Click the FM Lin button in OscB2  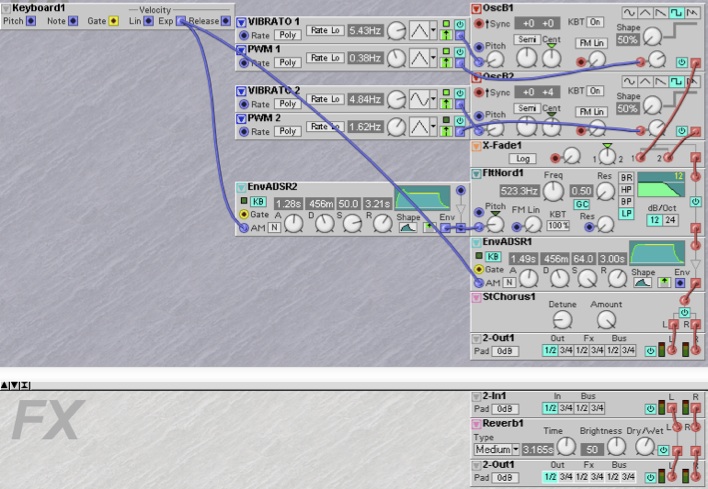(x=591, y=112)
